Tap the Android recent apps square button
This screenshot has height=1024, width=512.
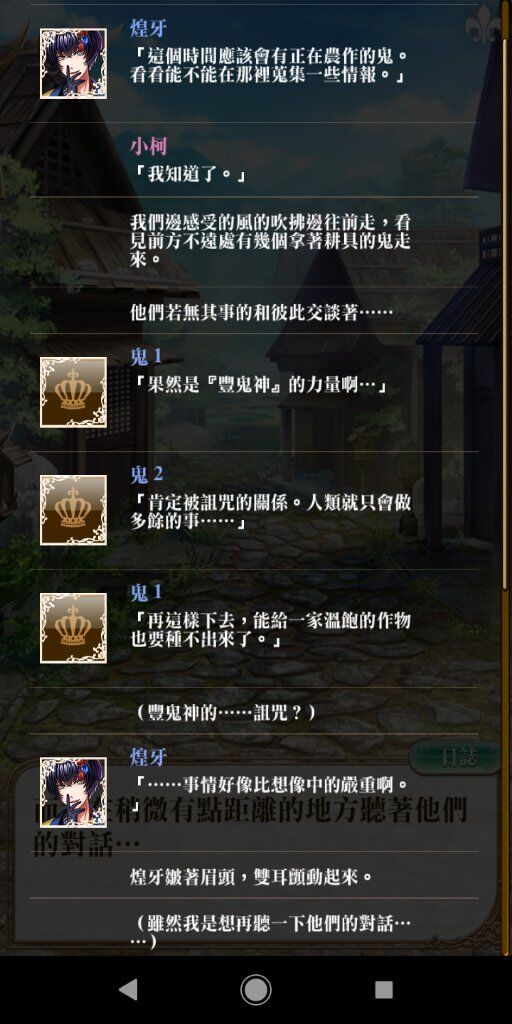pyautogui.click(x=384, y=989)
